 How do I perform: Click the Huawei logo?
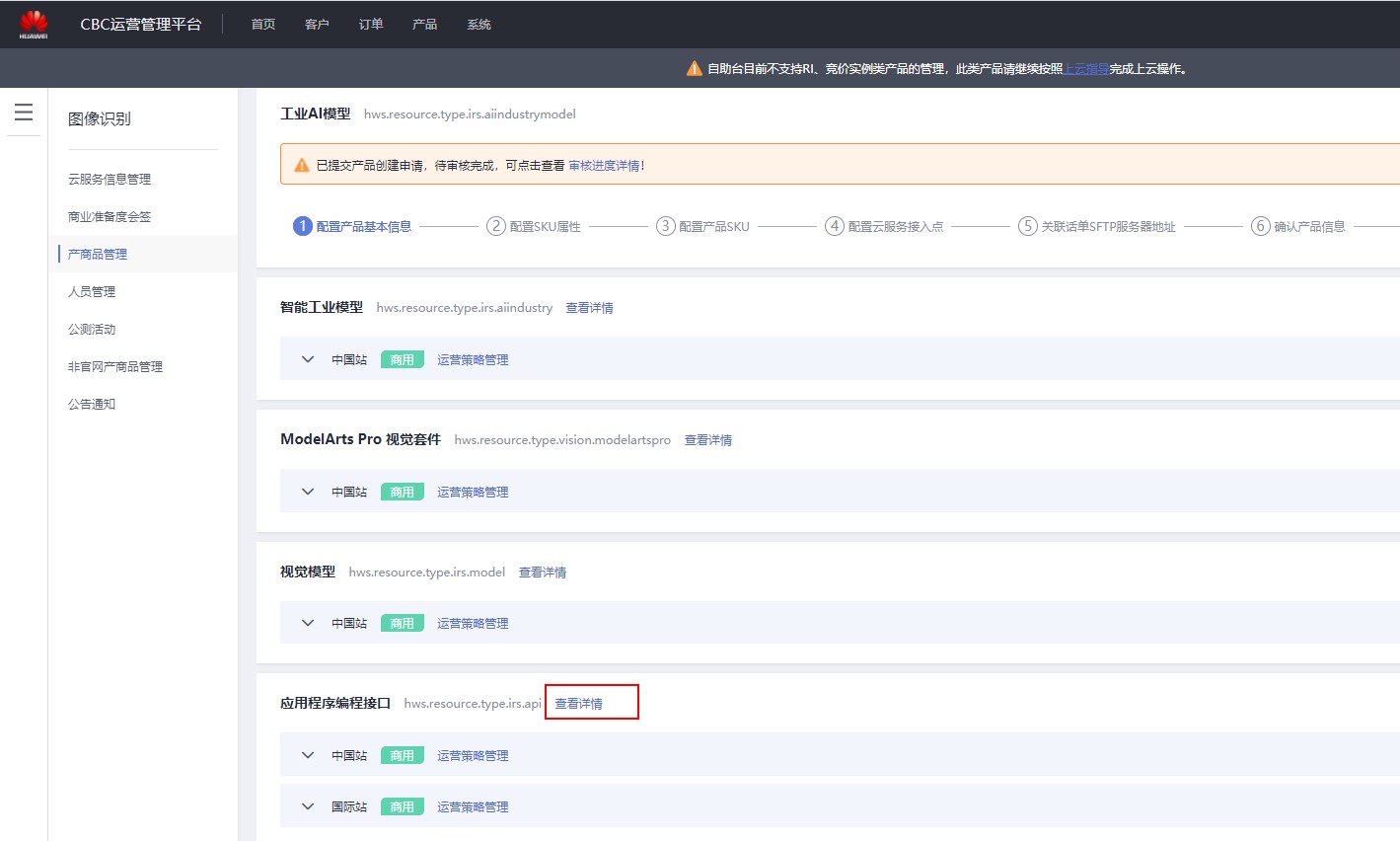[x=34, y=25]
